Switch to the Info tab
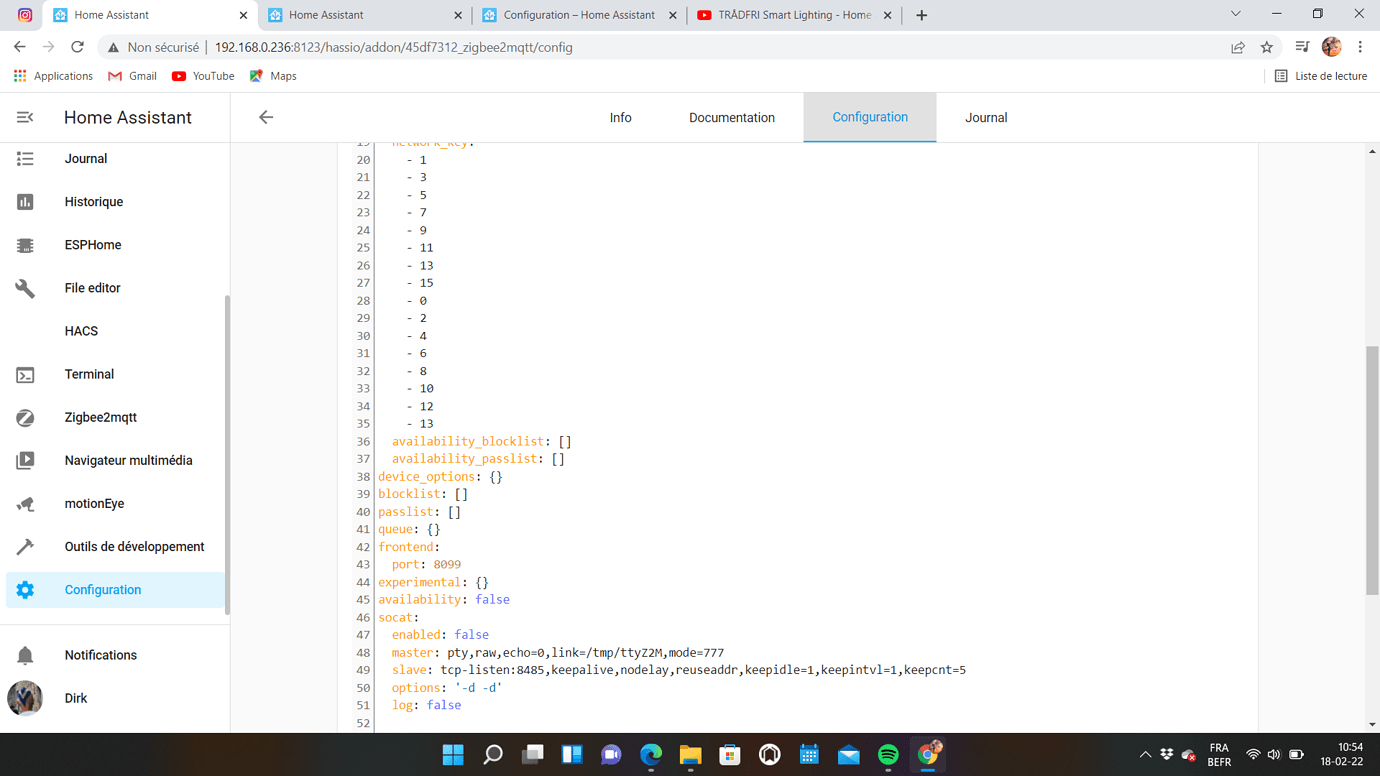The width and height of the screenshot is (1380, 776). pos(621,118)
